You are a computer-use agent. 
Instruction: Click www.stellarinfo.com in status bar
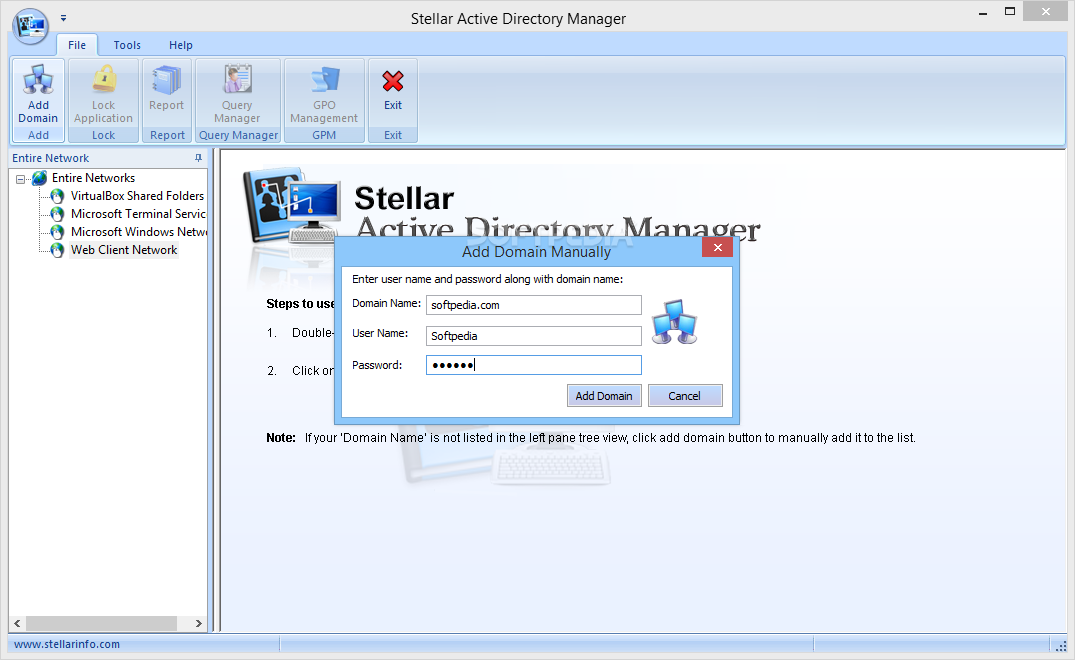point(67,644)
